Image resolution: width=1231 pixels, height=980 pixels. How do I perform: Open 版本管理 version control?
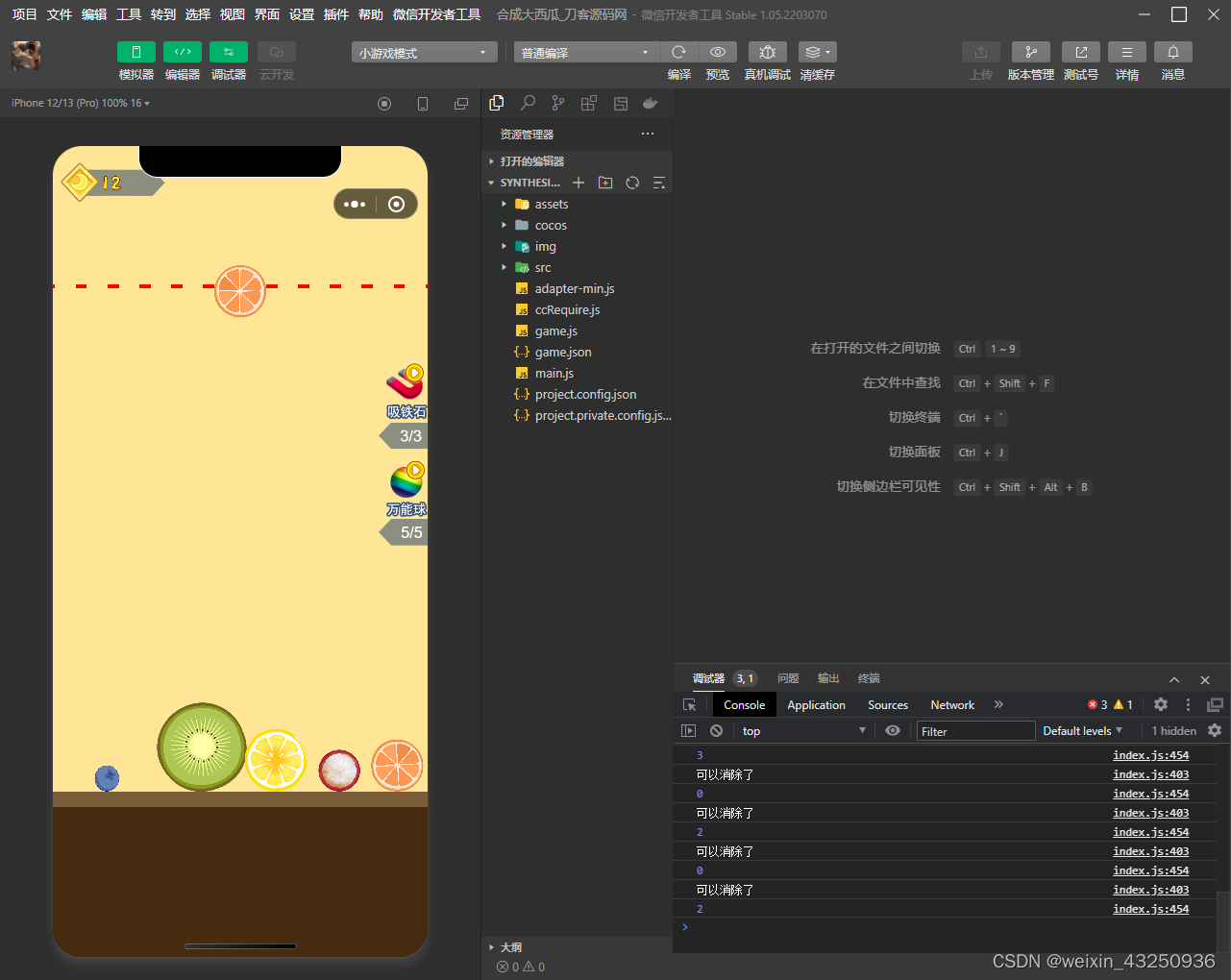[1030, 52]
